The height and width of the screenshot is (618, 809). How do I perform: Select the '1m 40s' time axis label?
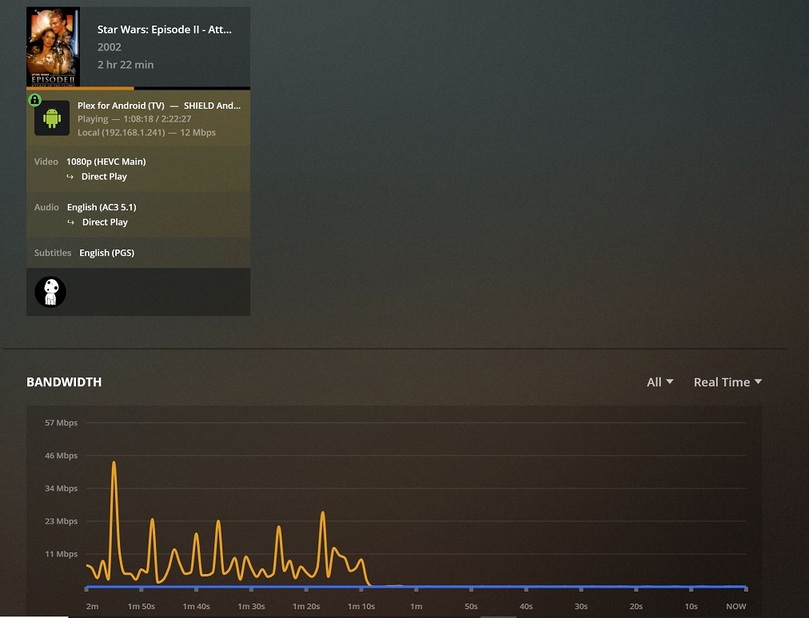click(196, 607)
